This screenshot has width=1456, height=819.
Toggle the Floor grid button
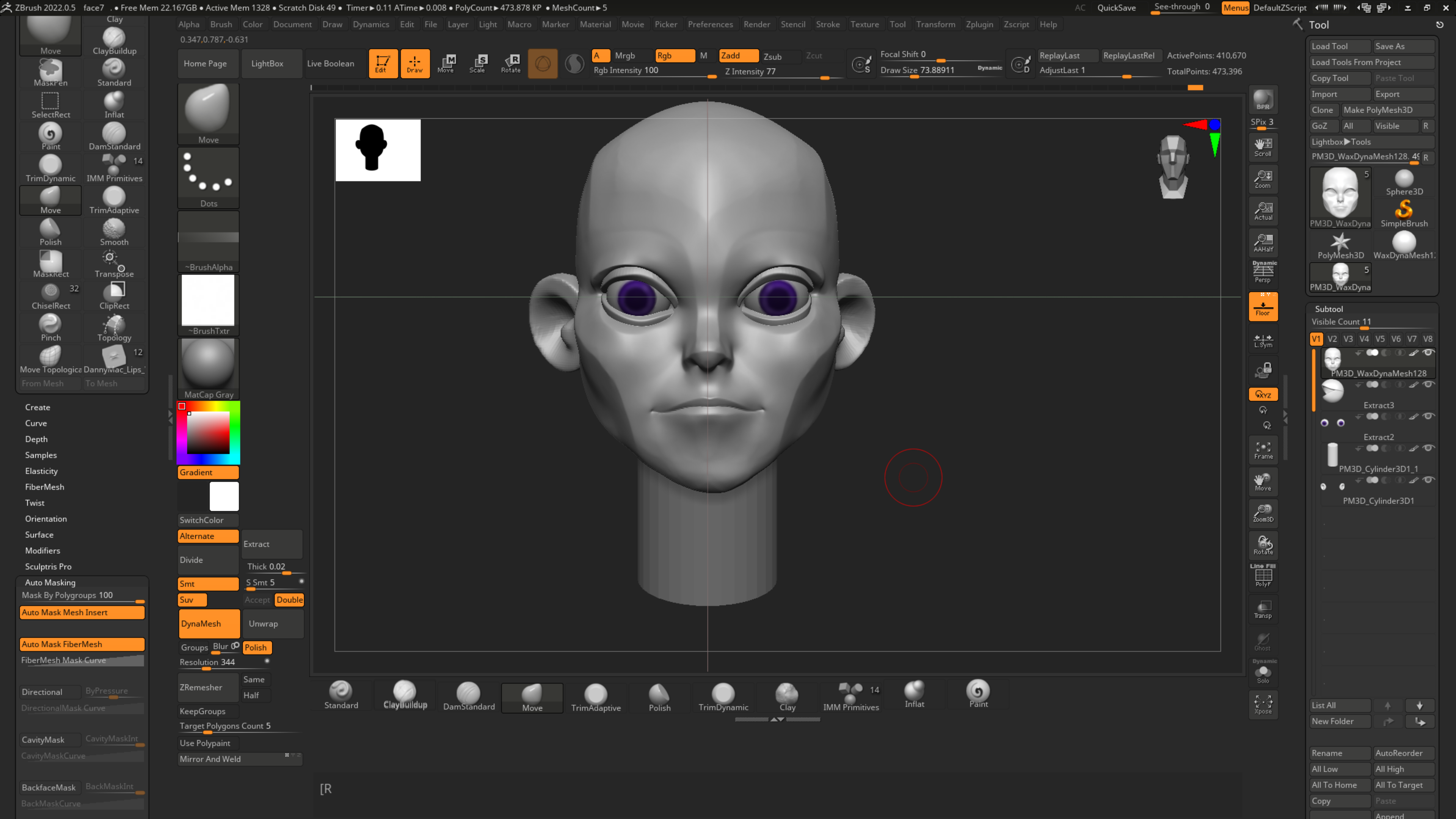[x=1263, y=307]
